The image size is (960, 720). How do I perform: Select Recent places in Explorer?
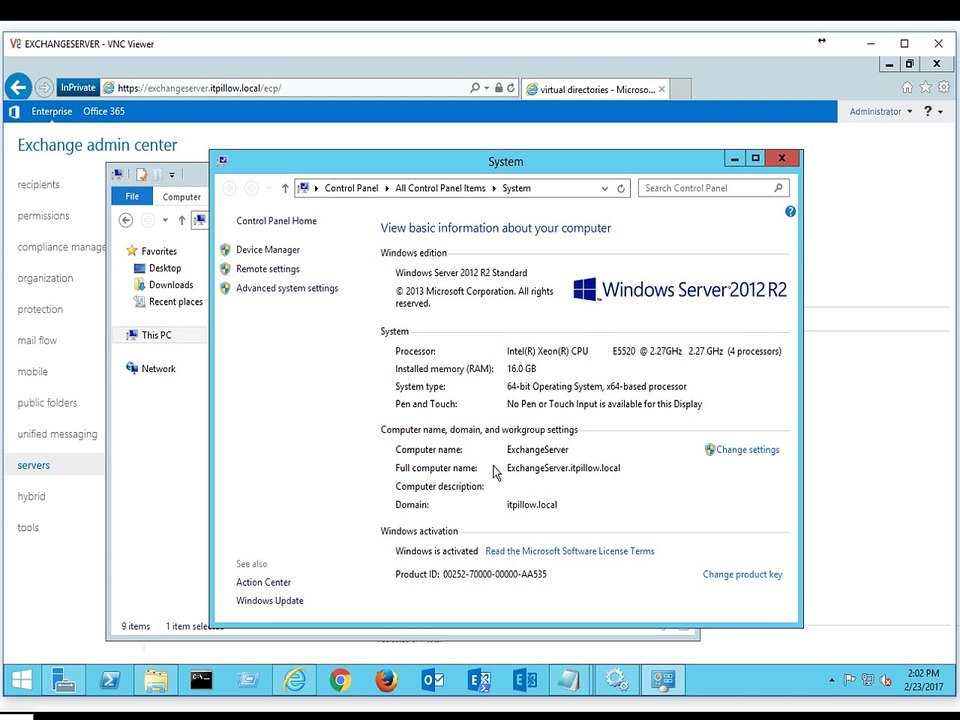point(176,302)
